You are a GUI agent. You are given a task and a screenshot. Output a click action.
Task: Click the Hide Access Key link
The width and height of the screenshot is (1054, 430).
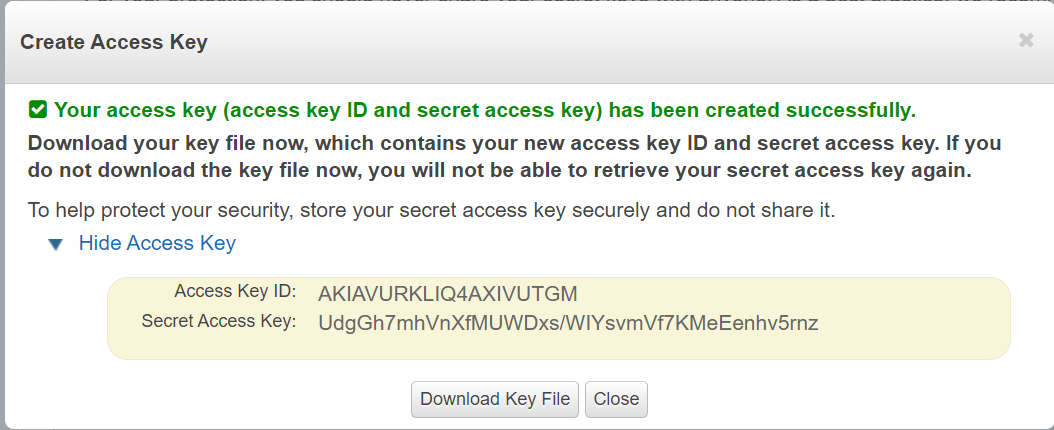(157, 243)
